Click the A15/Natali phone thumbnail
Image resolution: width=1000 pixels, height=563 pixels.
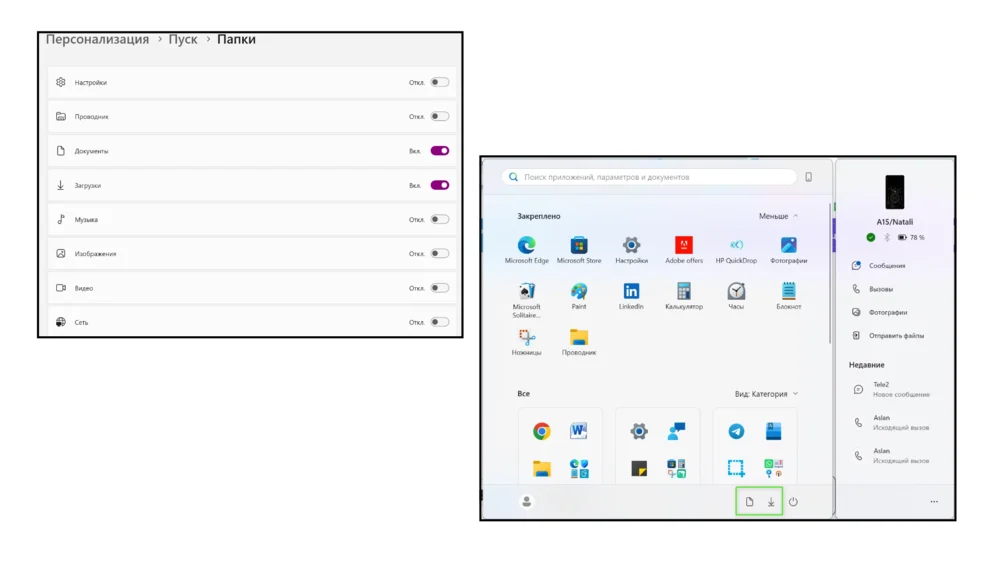tap(894, 192)
